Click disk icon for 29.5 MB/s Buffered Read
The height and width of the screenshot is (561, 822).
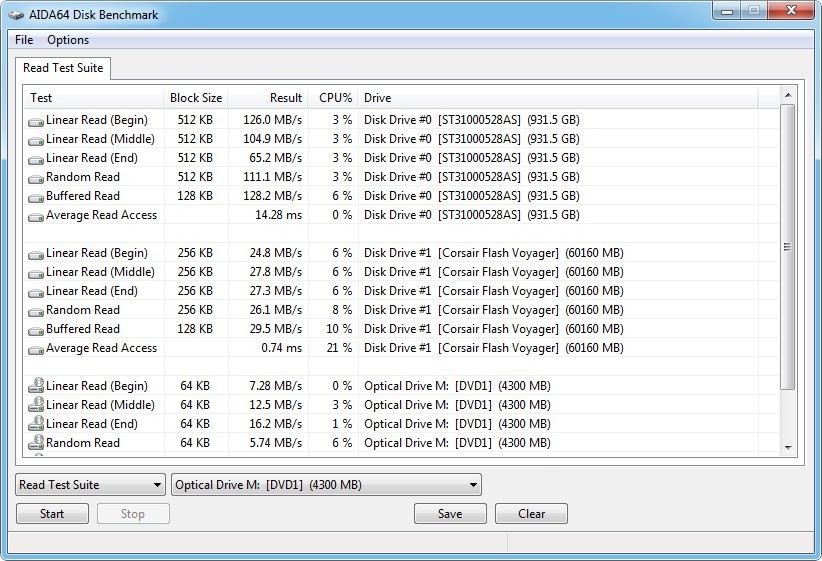pyautogui.click(x=36, y=330)
